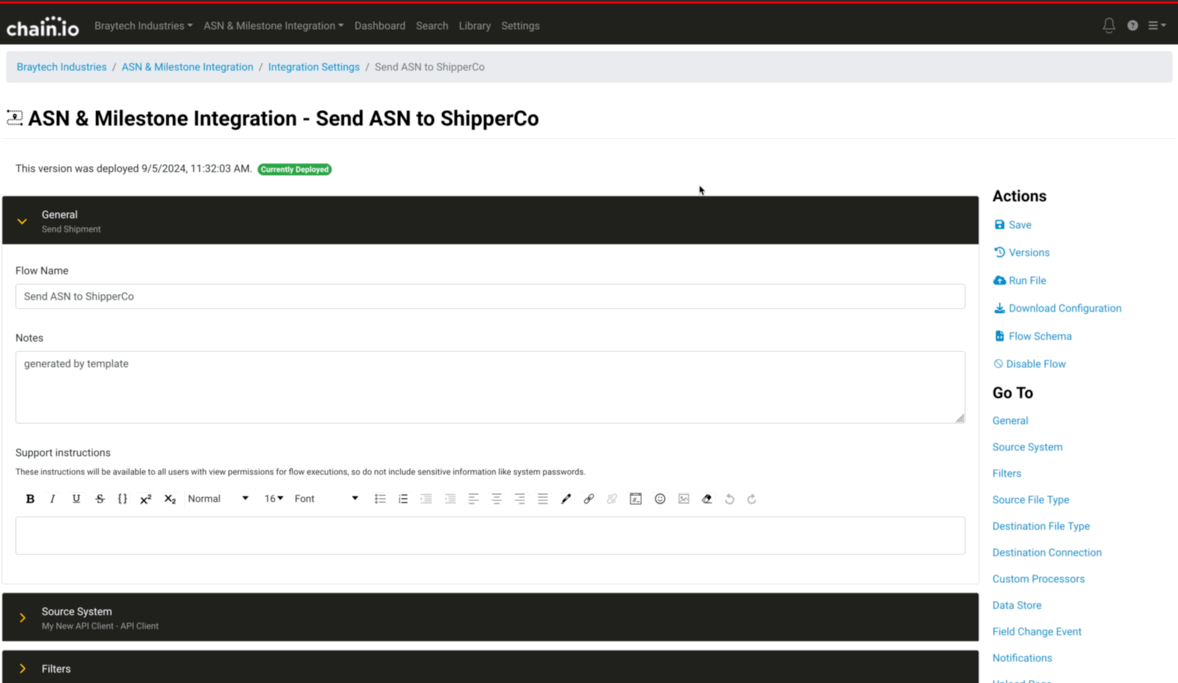1178x683 pixels.
Task: Go to Source System link in sidebar
Action: pyautogui.click(x=1027, y=447)
